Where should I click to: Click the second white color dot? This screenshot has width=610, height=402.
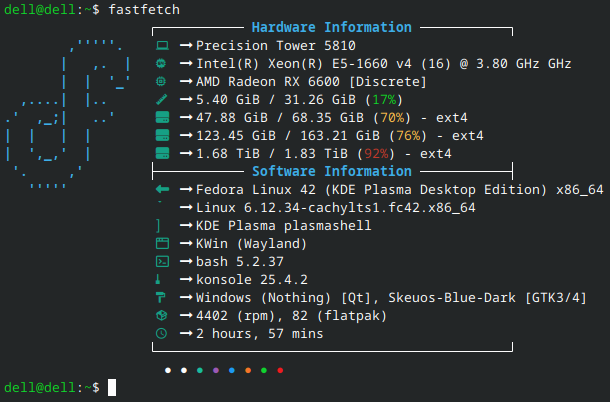tap(184, 370)
